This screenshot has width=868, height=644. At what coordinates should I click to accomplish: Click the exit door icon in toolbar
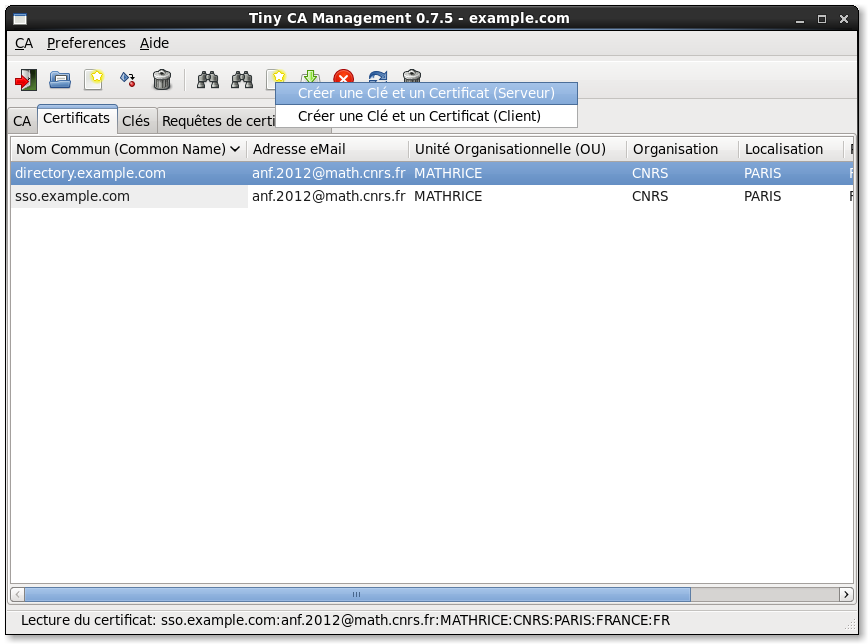(26, 79)
